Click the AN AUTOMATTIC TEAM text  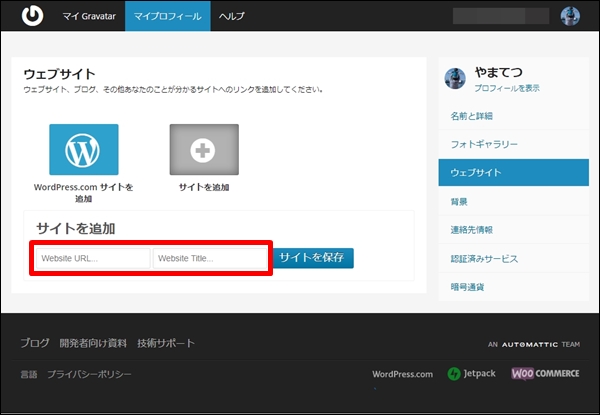pos(534,345)
